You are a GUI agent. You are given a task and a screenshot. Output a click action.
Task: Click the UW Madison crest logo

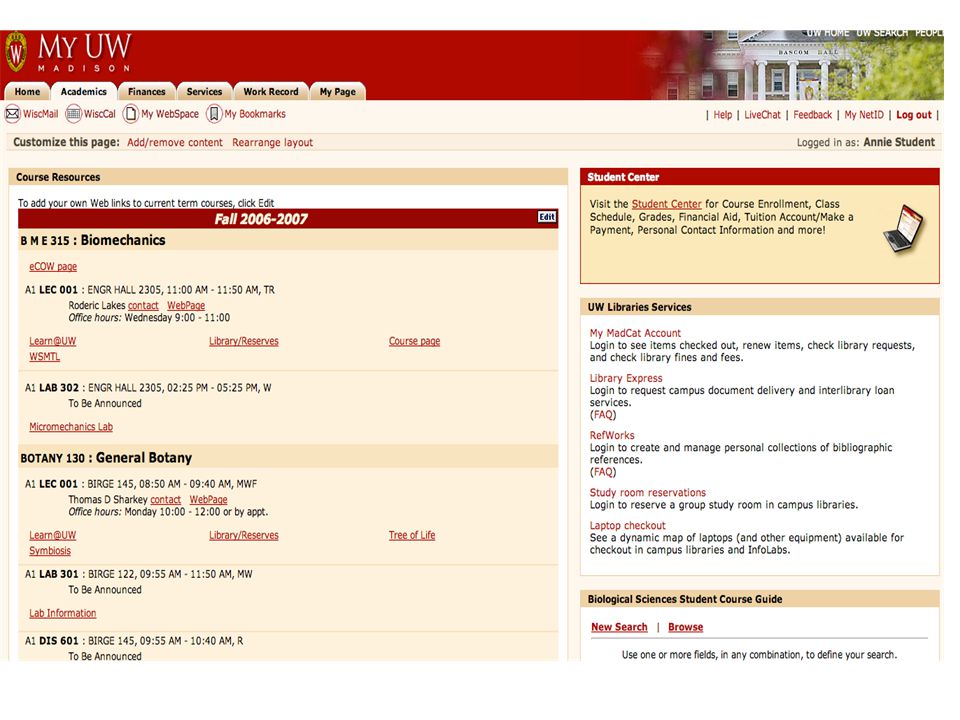[x=17, y=52]
